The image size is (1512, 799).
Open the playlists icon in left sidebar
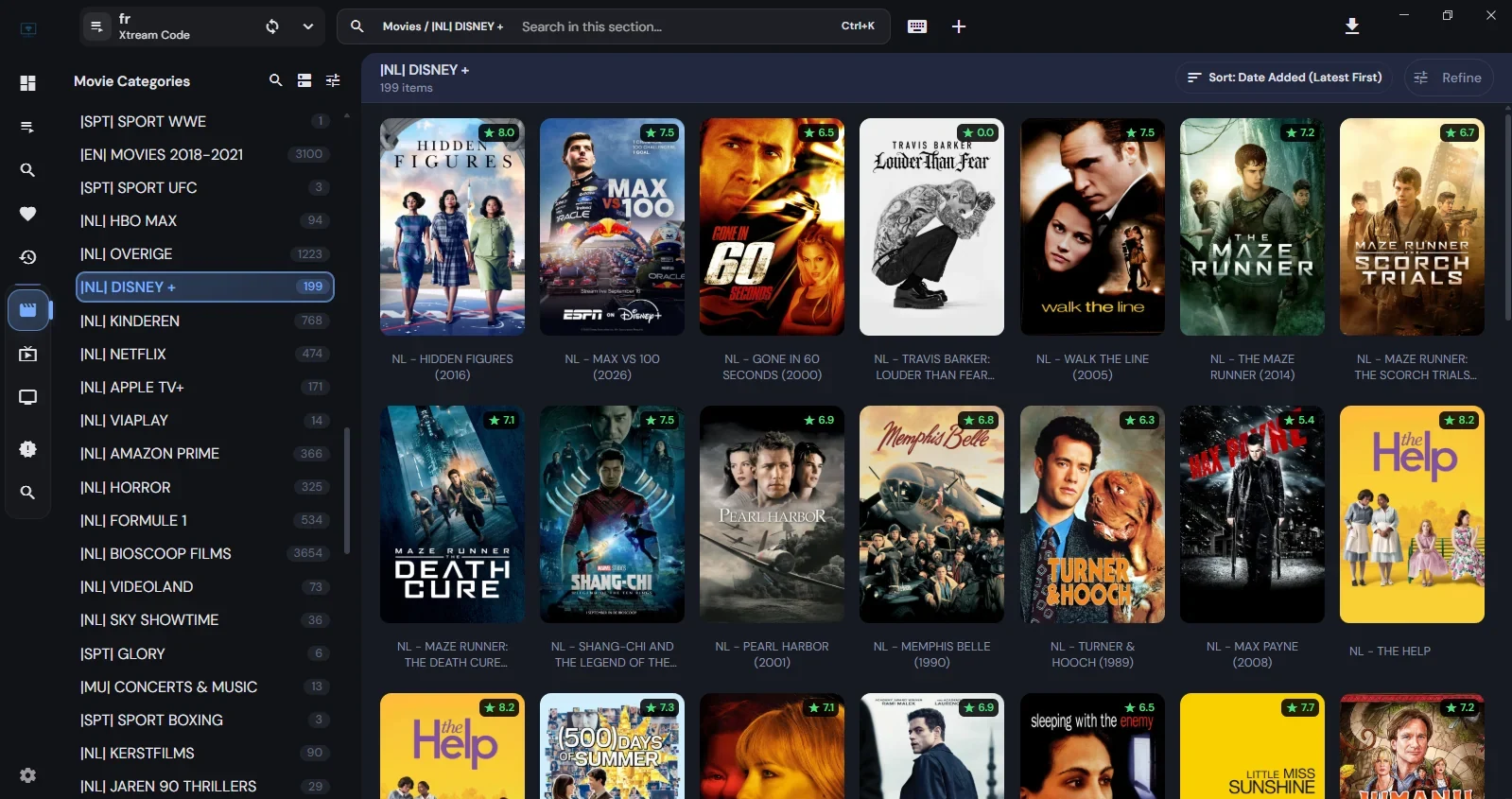tap(27, 127)
